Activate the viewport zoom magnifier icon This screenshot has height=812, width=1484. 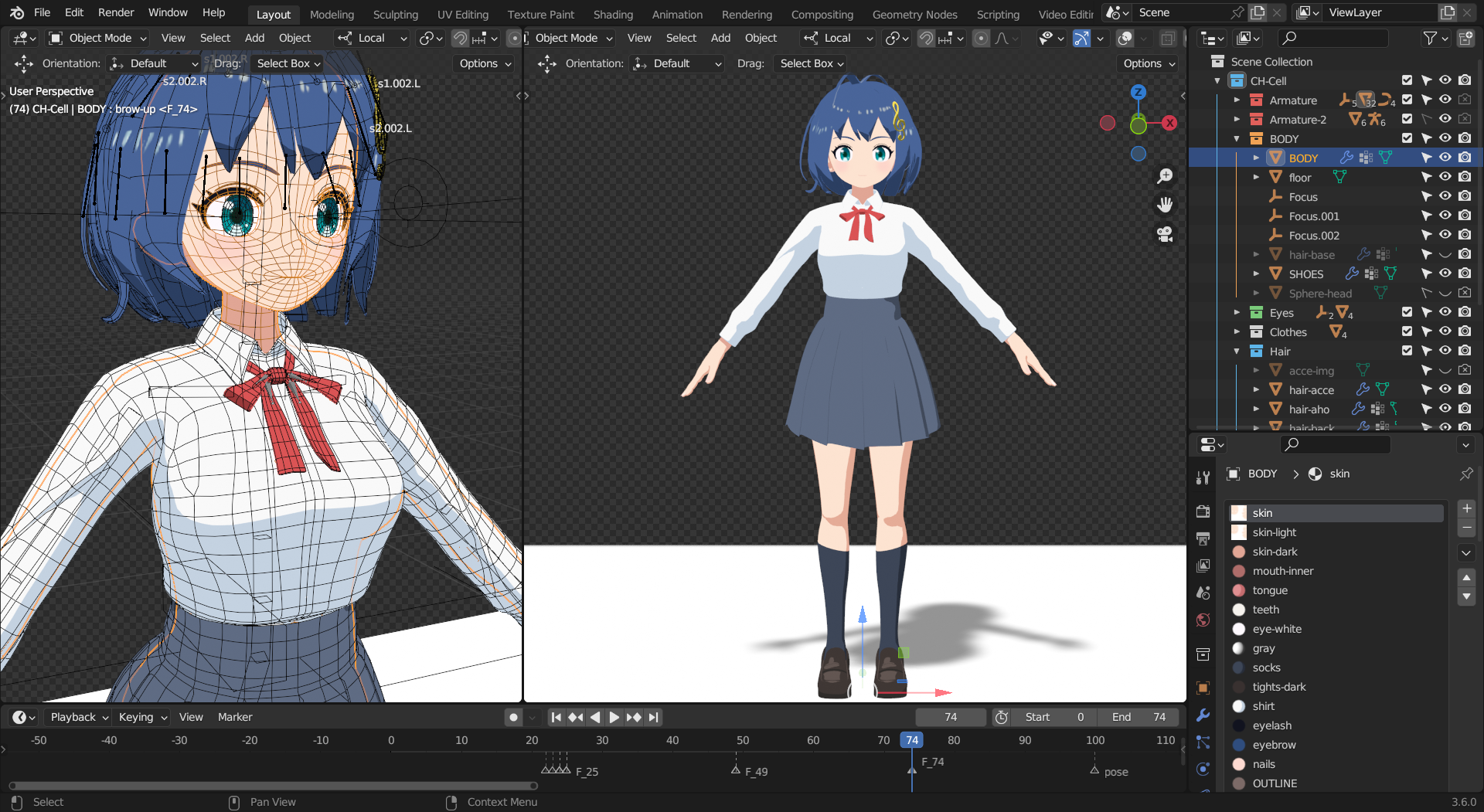(x=1166, y=175)
